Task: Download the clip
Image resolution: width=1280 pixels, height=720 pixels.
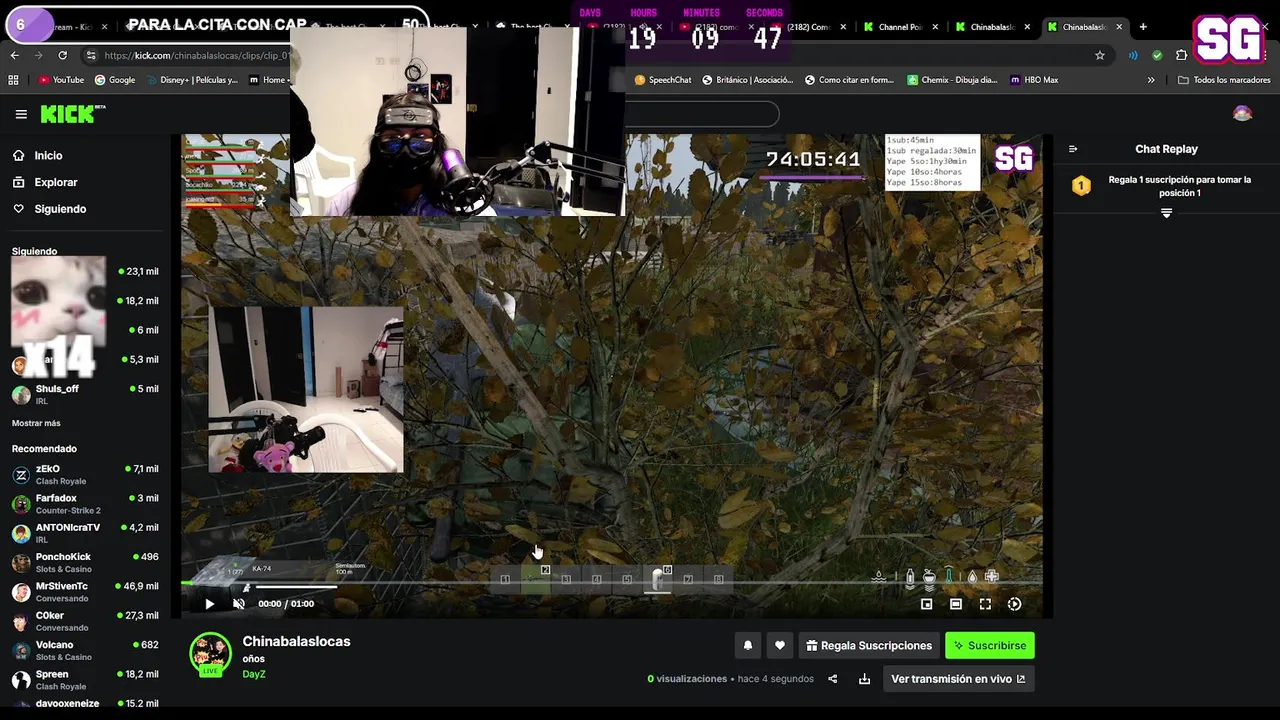Action: click(864, 679)
